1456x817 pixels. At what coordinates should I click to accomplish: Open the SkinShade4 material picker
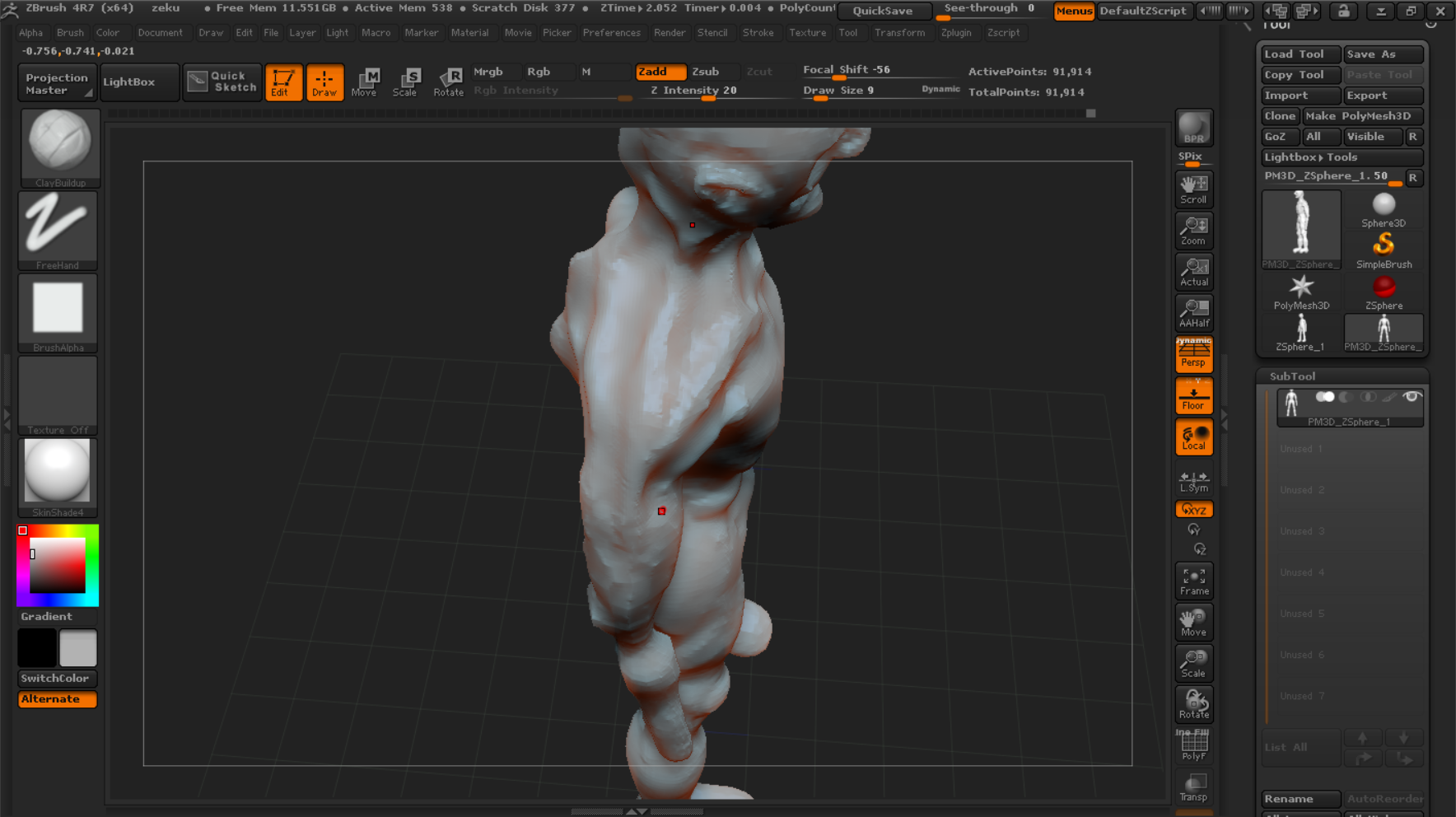(58, 477)
